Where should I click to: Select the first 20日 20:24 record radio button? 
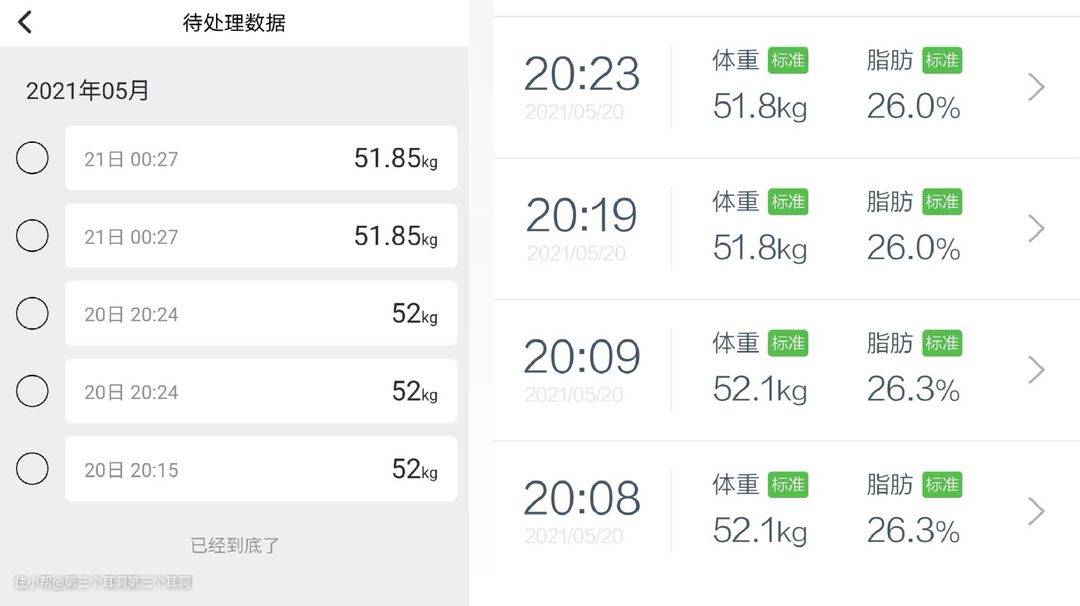pyautogui.click(x=32, y=313)
